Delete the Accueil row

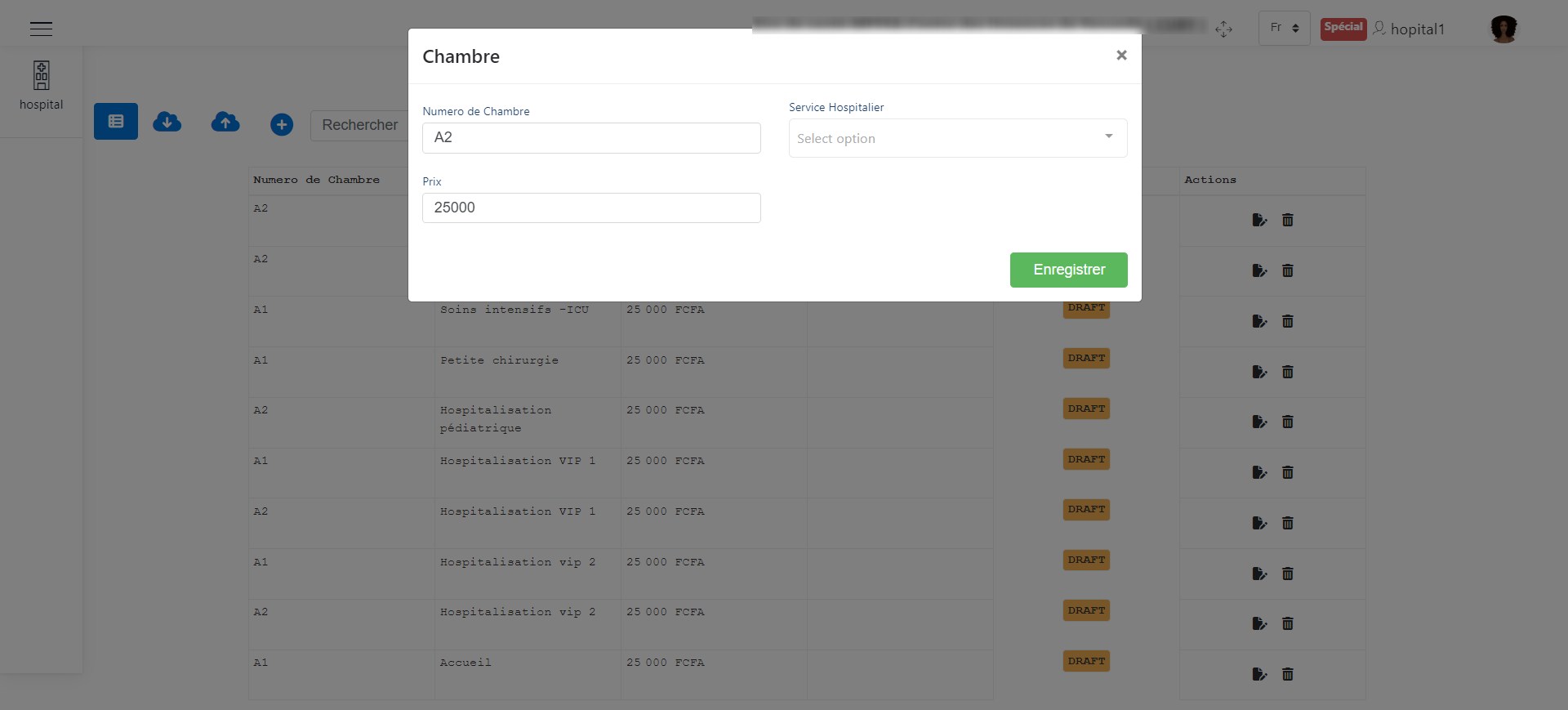1288,674
